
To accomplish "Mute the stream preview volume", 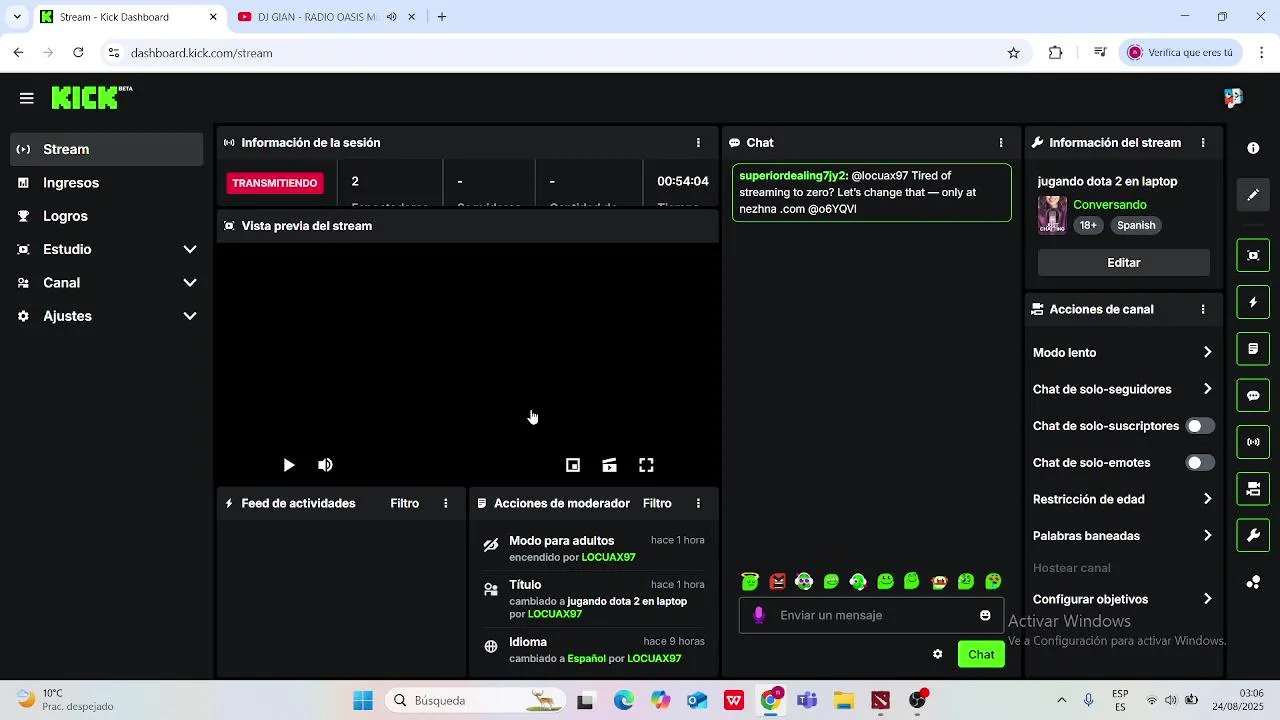I will [325, 465].
